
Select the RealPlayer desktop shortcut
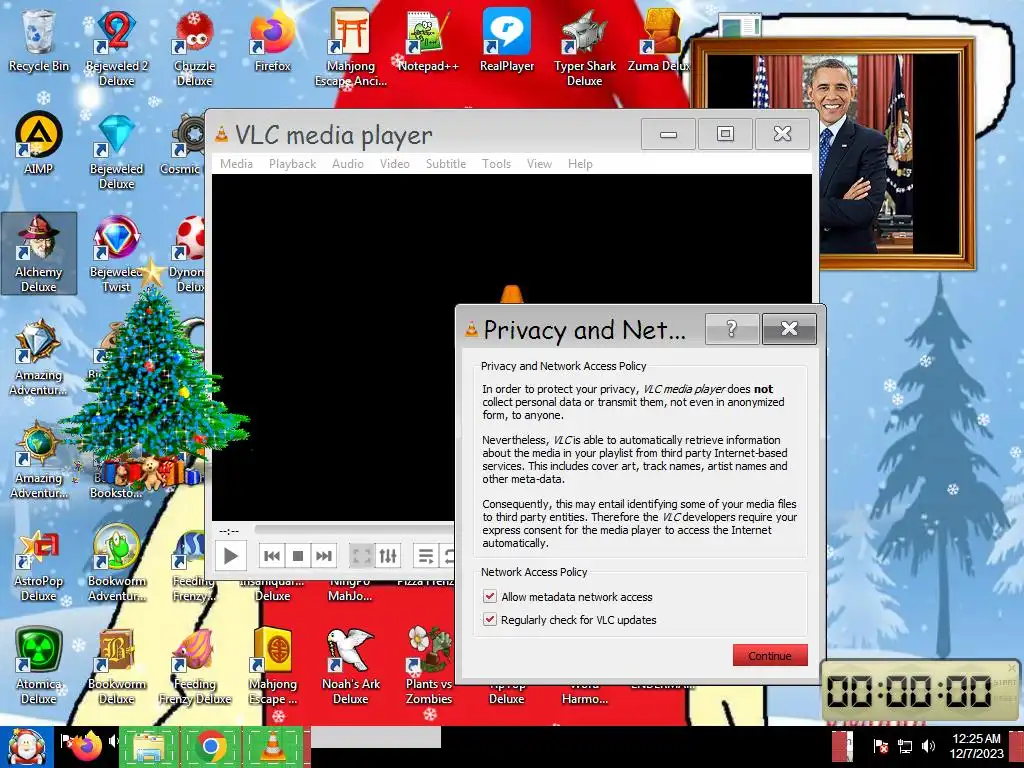tap(507, 40)
